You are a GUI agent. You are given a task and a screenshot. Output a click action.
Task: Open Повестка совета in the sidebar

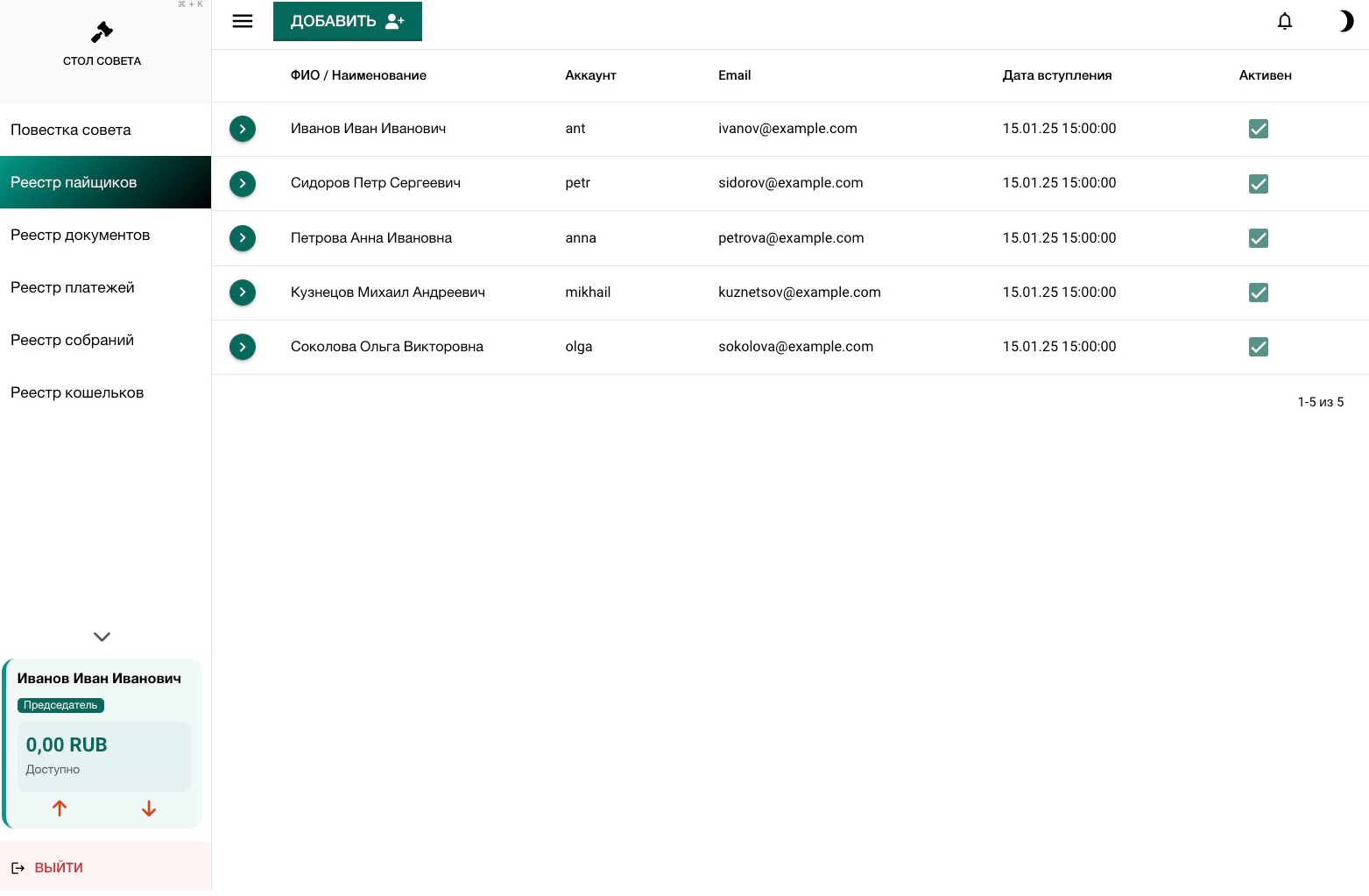pyautogui.click(x=71, y=130)
